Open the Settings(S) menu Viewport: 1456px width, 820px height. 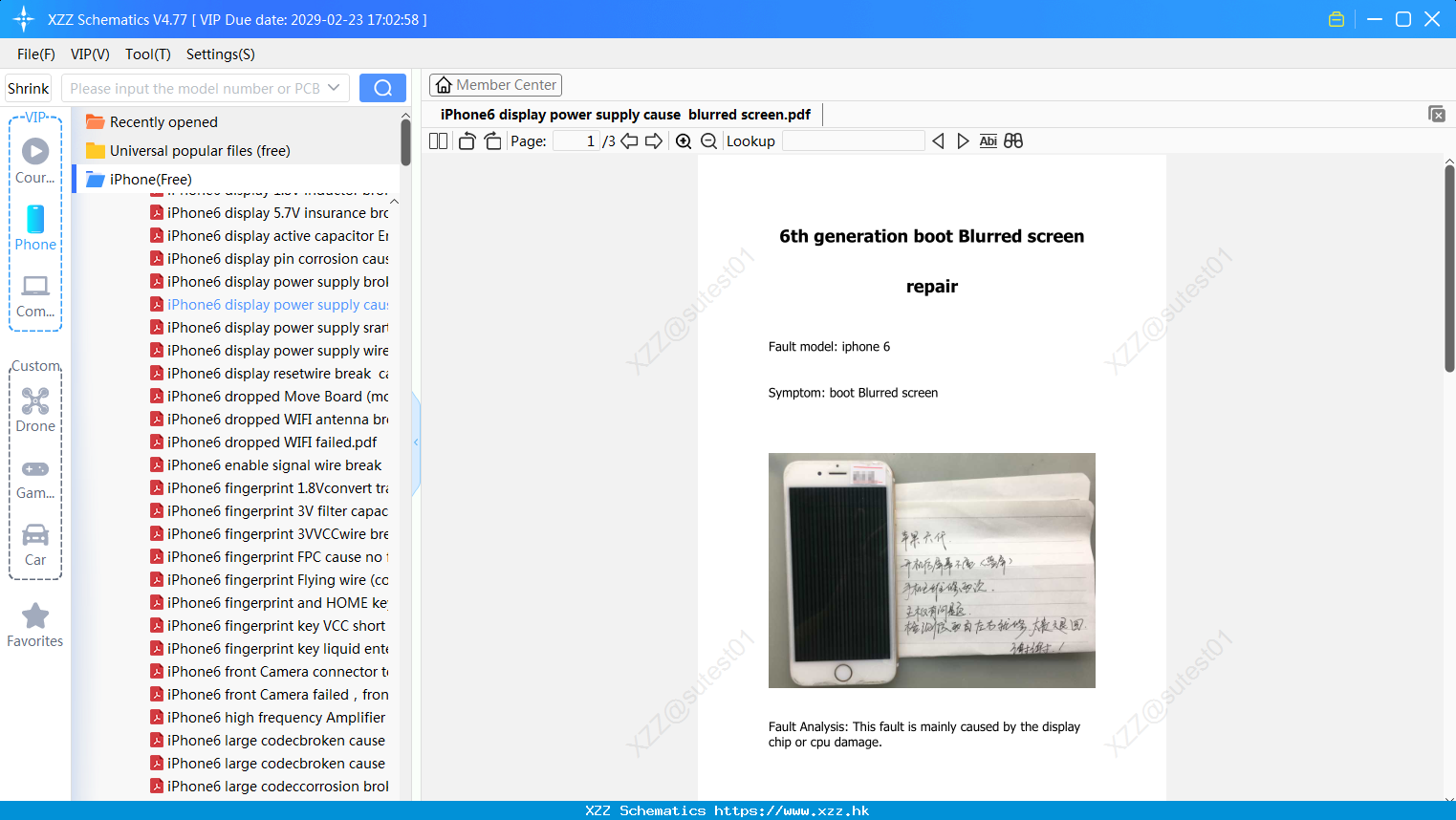(x=221, y=54)
